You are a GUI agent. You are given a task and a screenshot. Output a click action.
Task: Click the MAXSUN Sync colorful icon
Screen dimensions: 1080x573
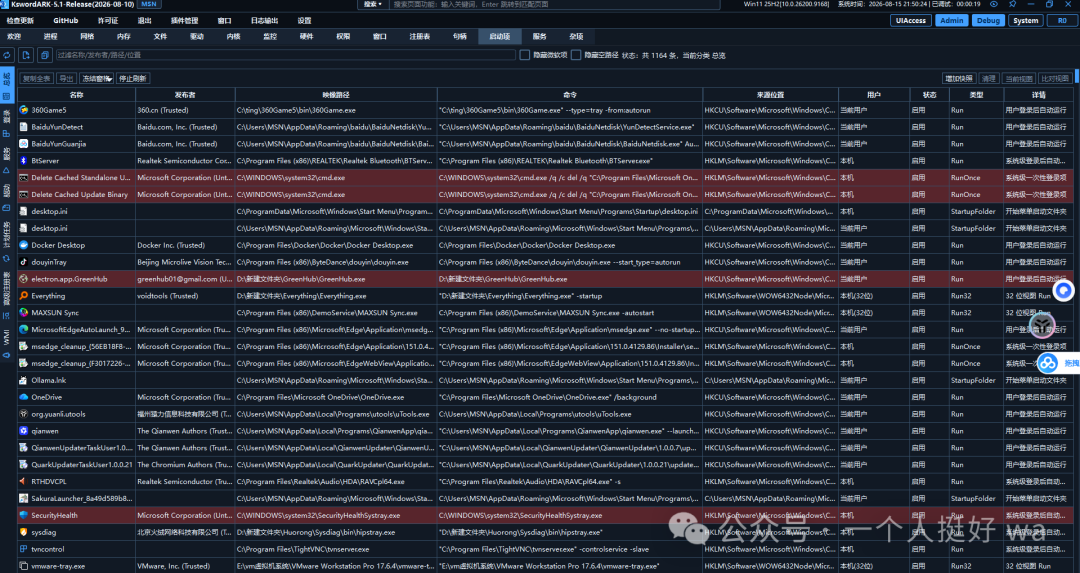[23, 313]
